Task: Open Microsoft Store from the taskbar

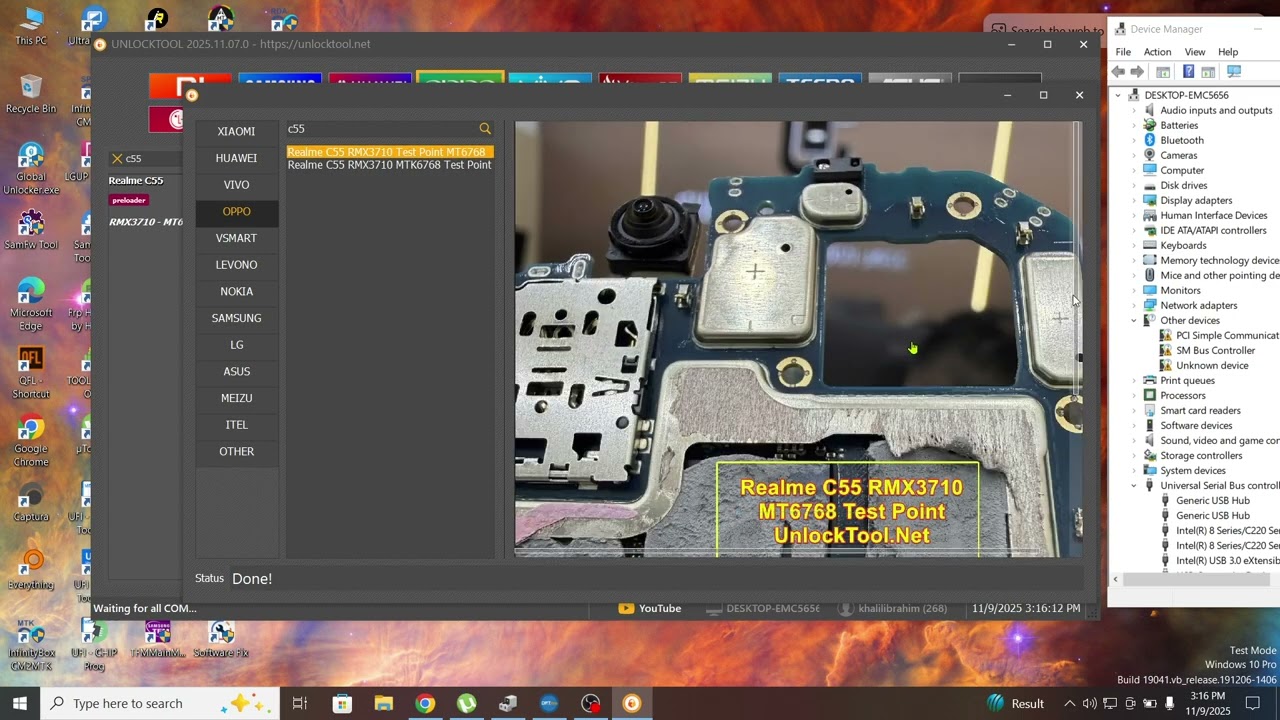Action: 342,703
